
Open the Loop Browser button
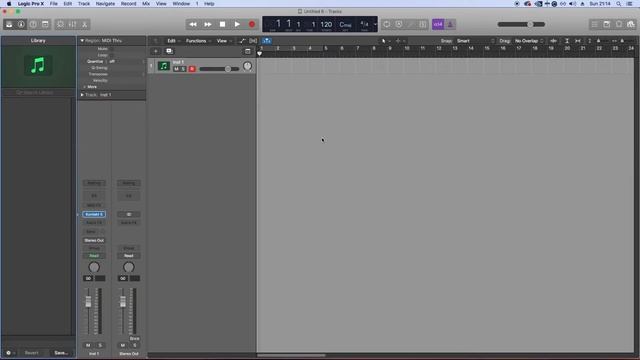pyautogui.click(x=619, y=24)
